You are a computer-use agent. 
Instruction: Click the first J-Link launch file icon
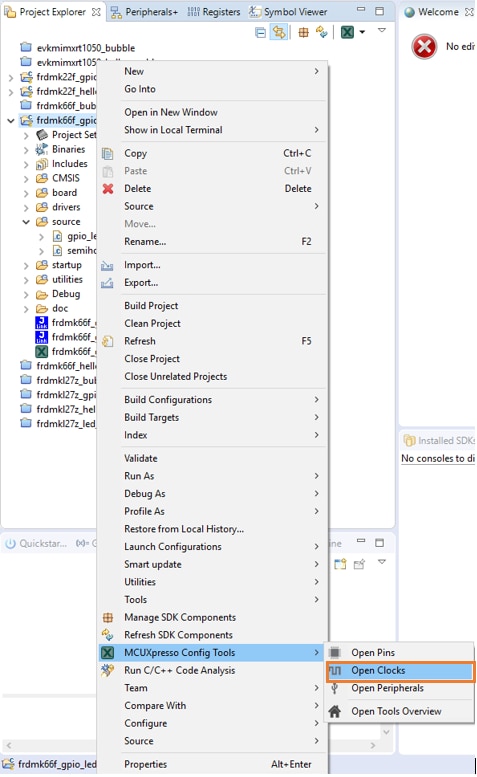pos(42,323)
